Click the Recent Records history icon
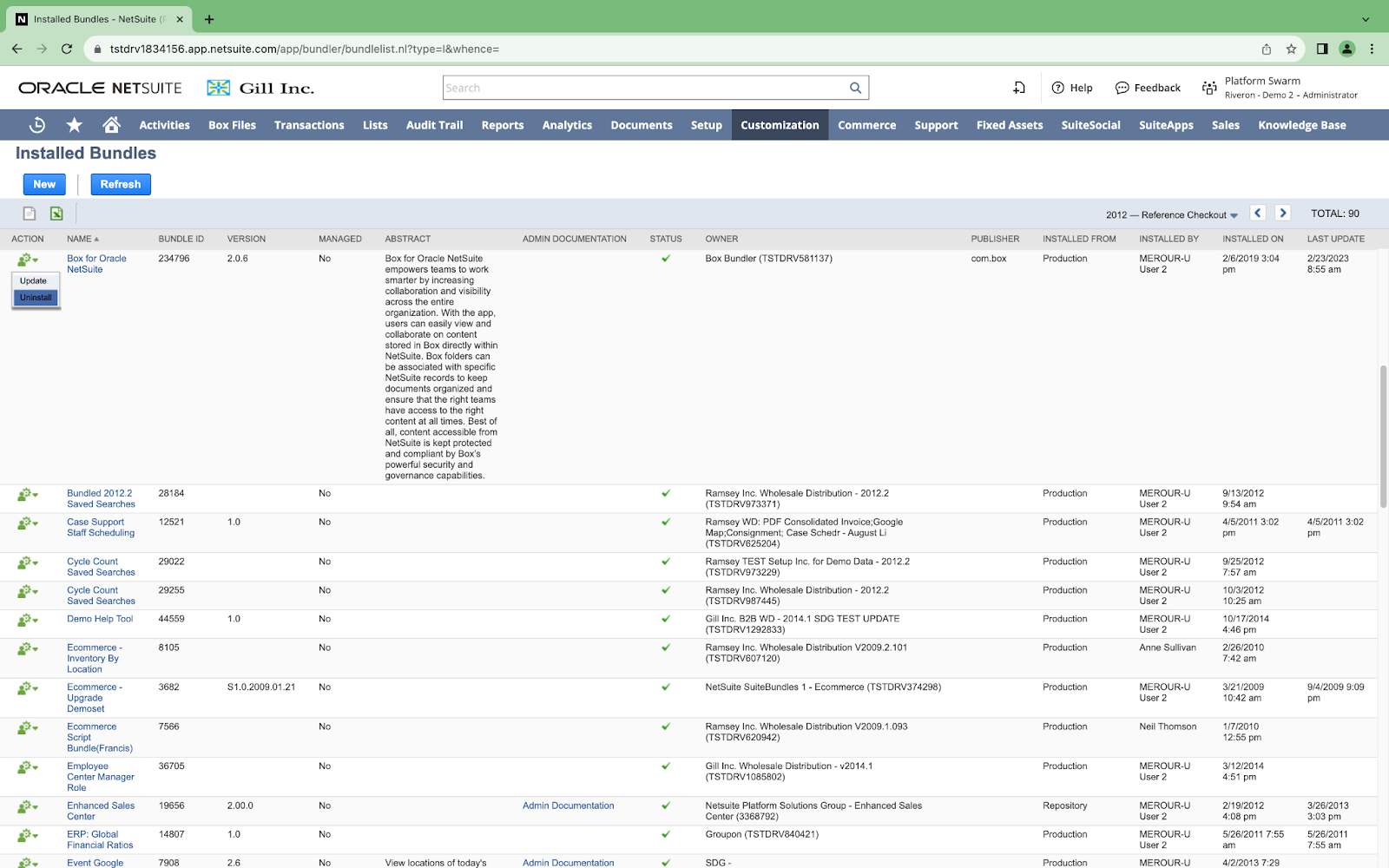1389x868 pixels. (37, 125)
